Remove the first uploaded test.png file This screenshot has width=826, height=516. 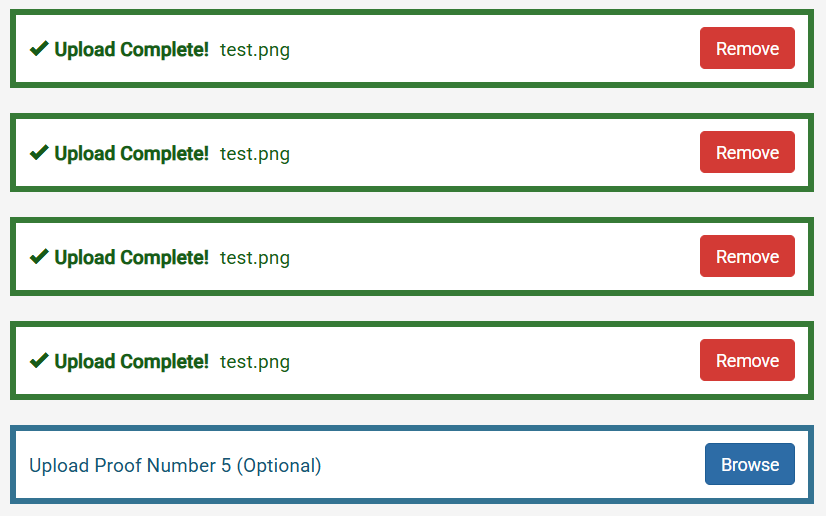[x=747, y=49]
